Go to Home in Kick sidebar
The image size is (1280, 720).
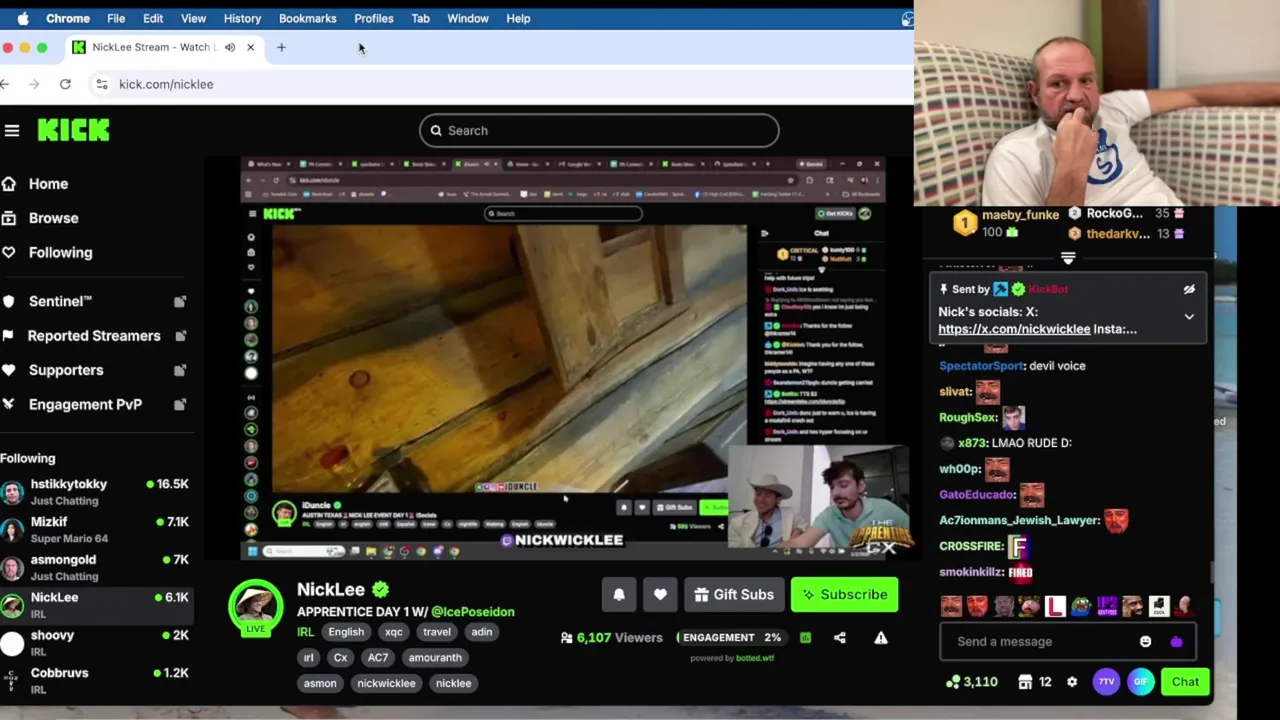[x=48, y=184]
